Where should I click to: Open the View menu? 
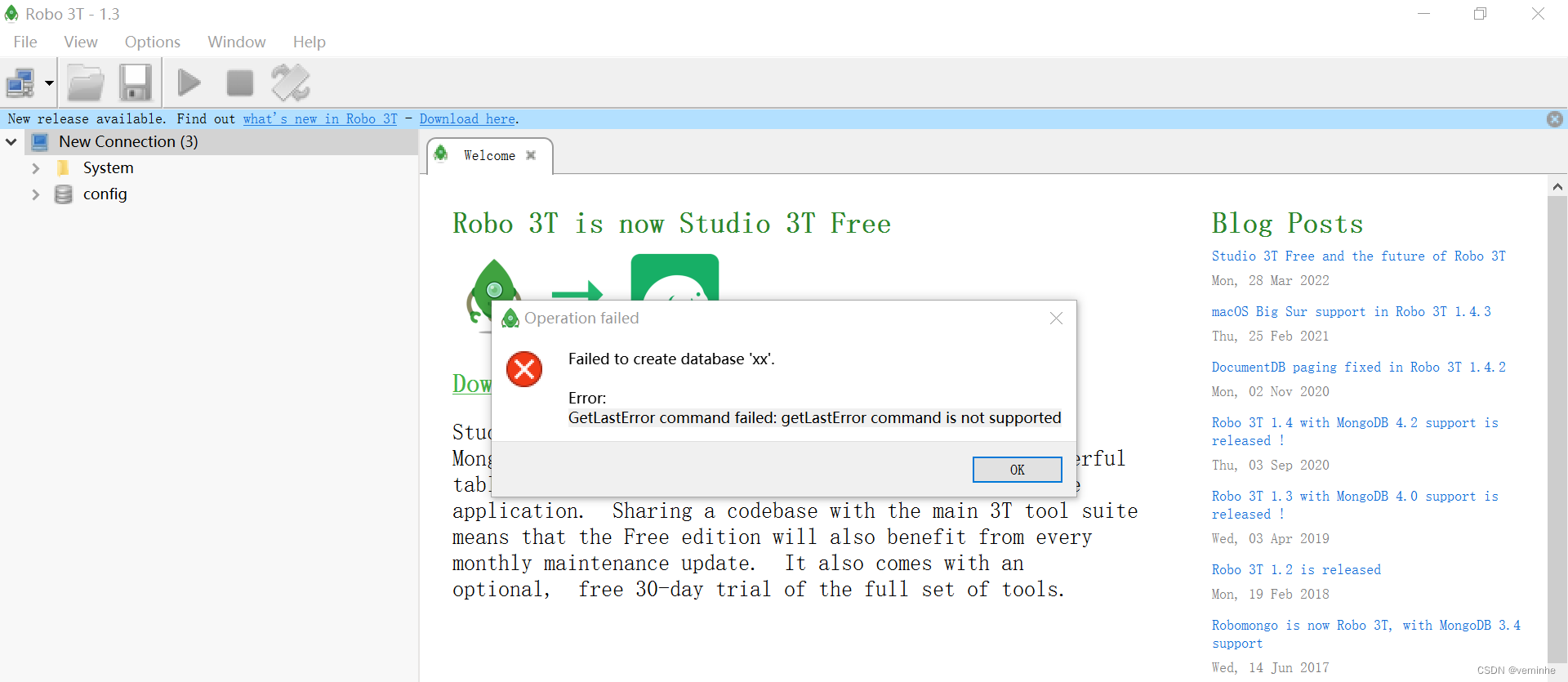click(x=81, y=42)
